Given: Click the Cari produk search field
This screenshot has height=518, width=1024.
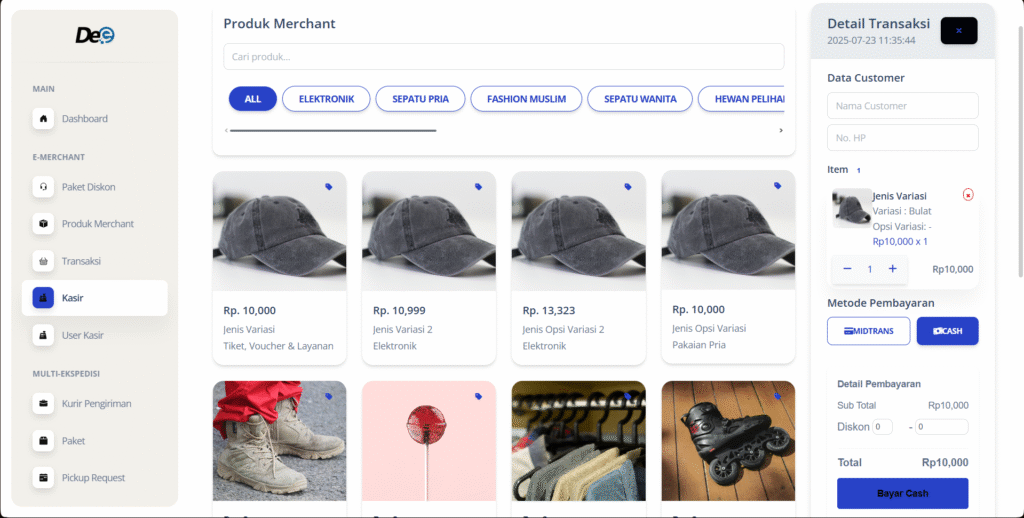Looking at the screenshot, I should coord(503,56).
